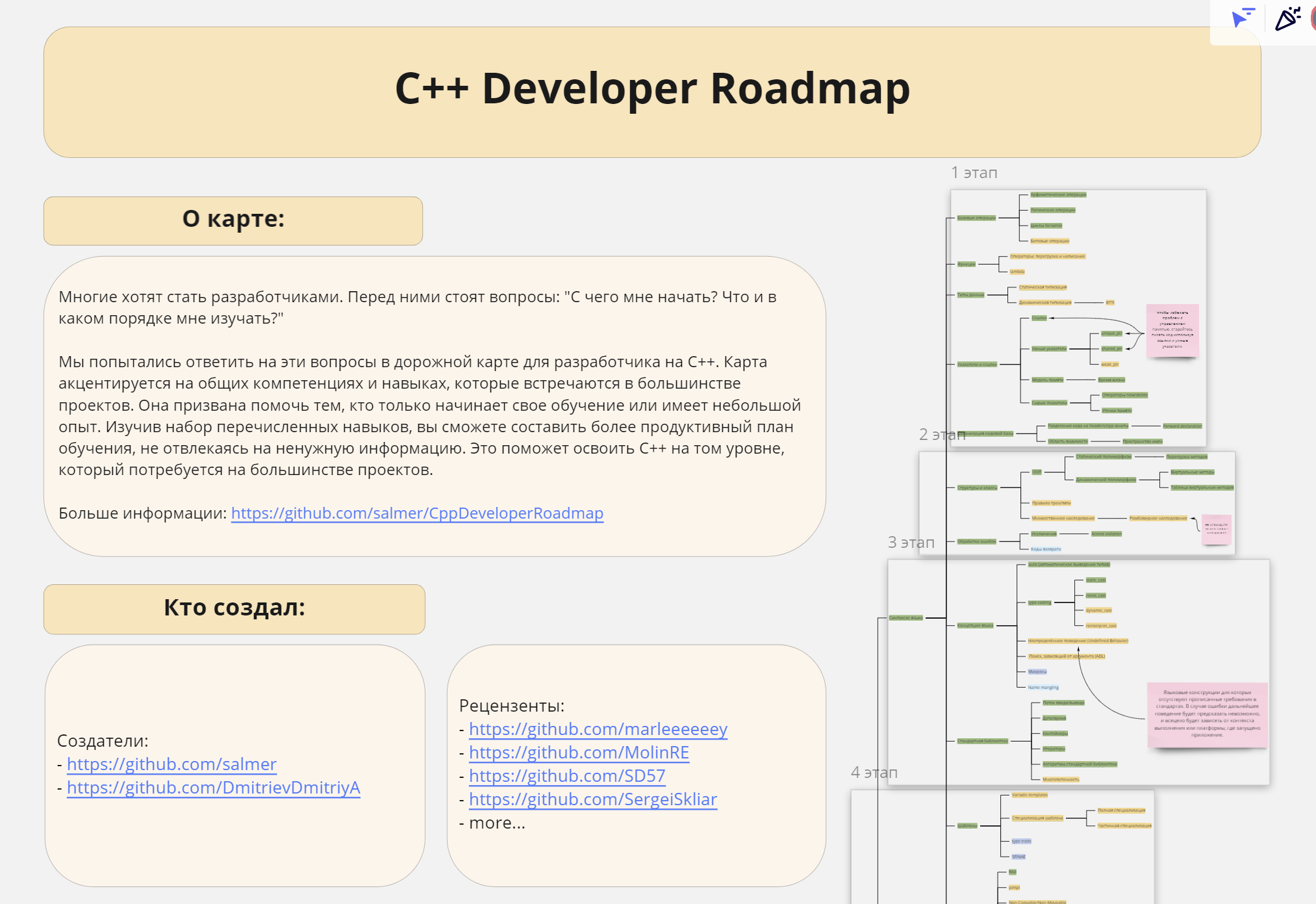Select the '1 этап' frame title

pyautogui.click(x=974, y=173)
